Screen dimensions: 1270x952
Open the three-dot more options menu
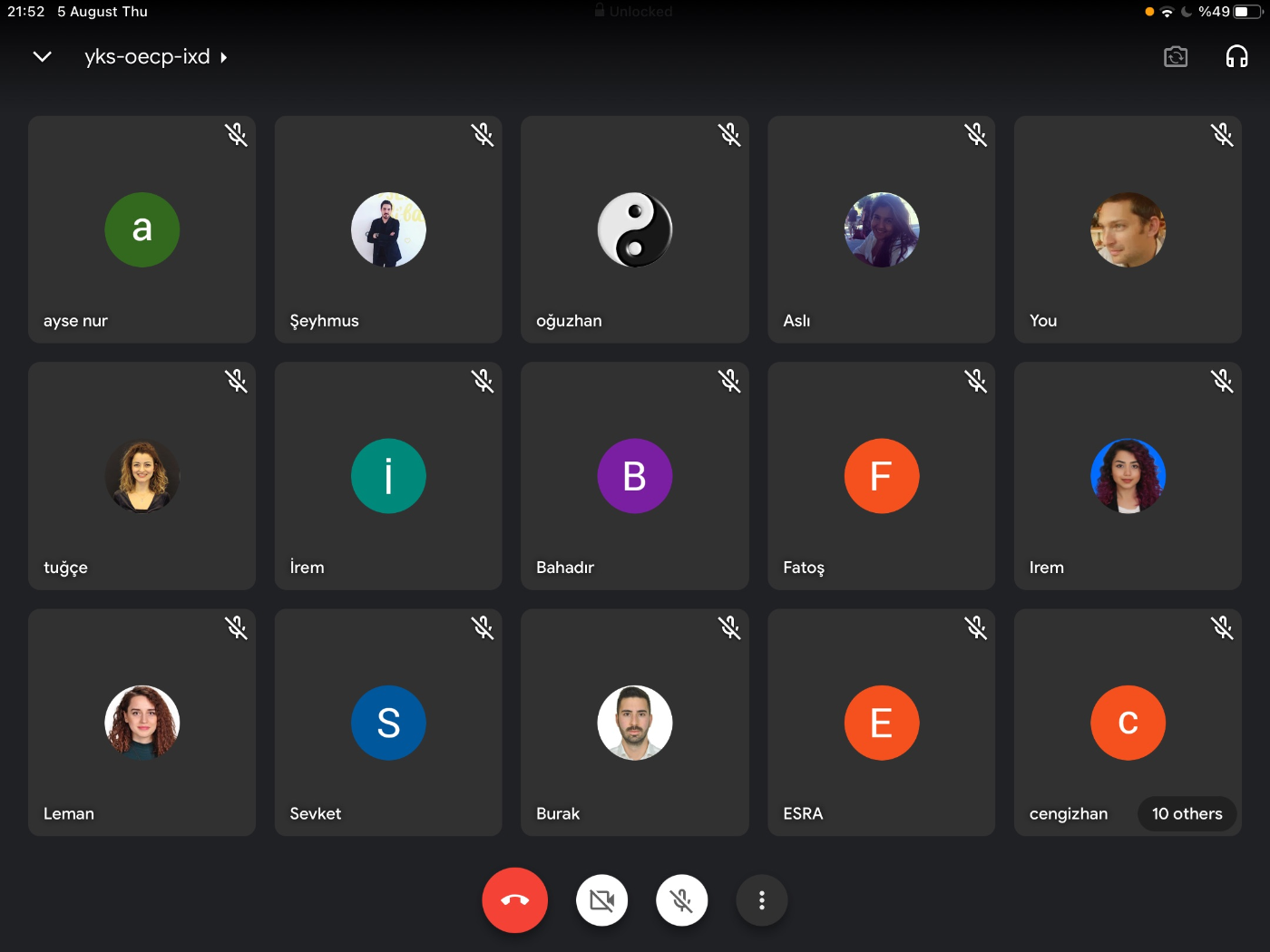[761, 900]
